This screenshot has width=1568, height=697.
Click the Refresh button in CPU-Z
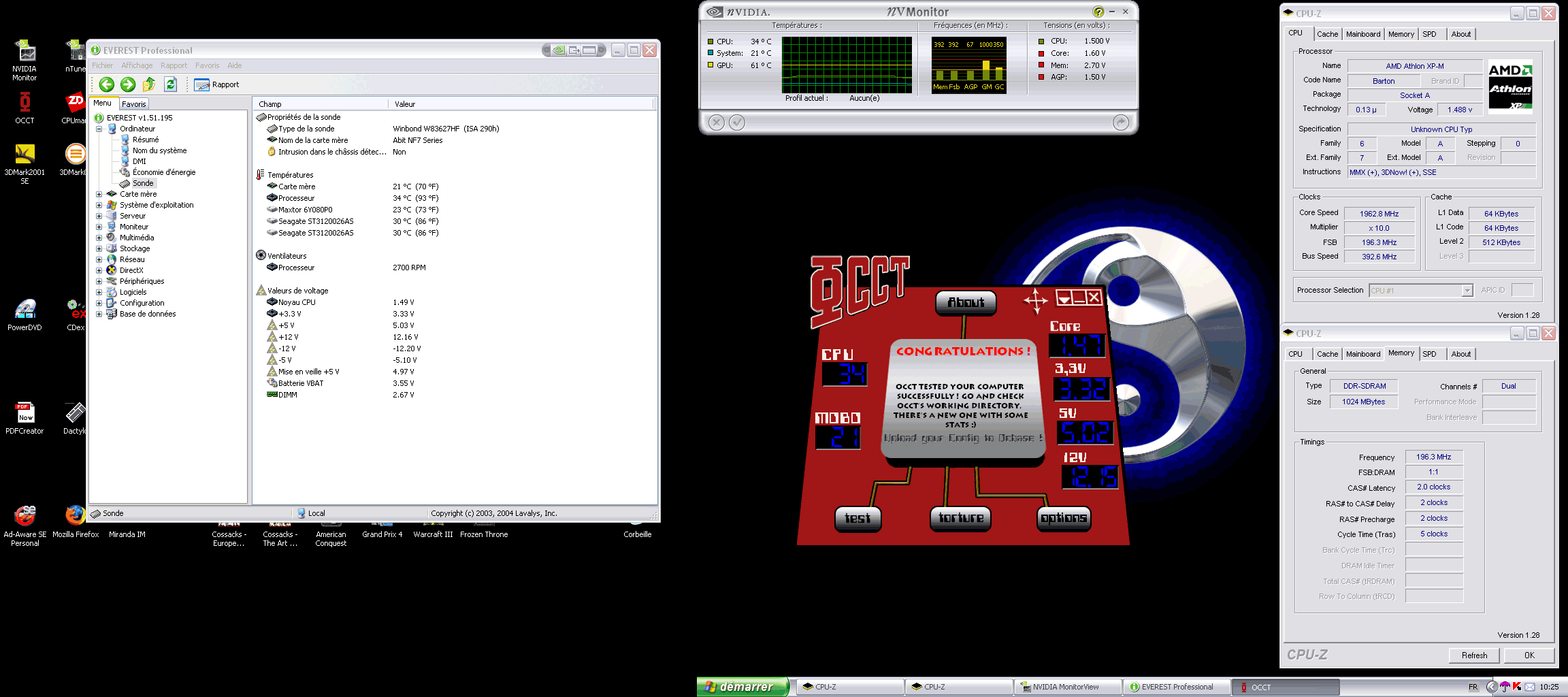point(1475,655)
